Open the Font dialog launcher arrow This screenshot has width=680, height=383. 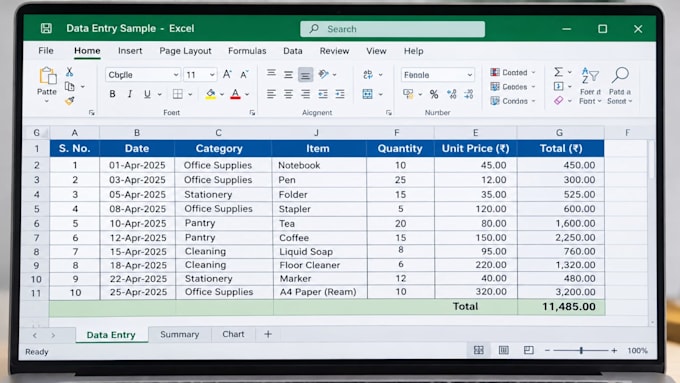click(252, 113)
